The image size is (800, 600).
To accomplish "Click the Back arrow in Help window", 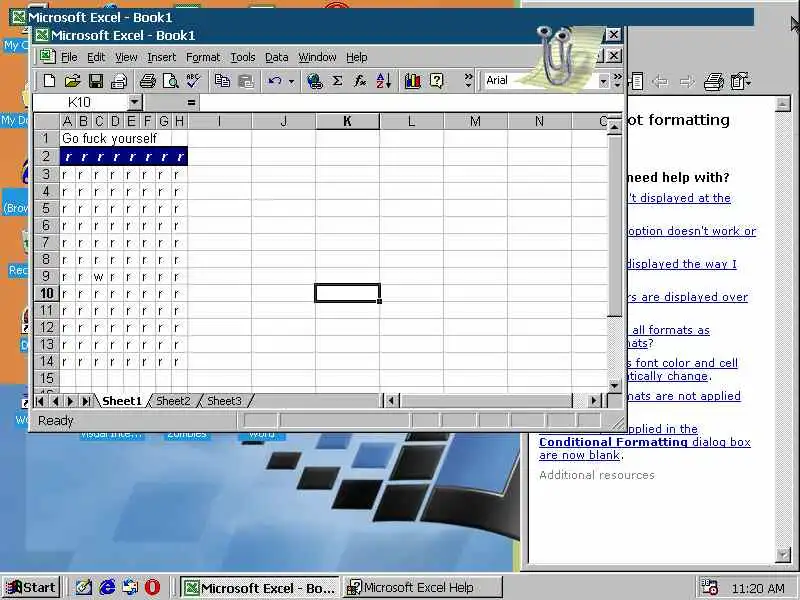I will coord(661,81).
